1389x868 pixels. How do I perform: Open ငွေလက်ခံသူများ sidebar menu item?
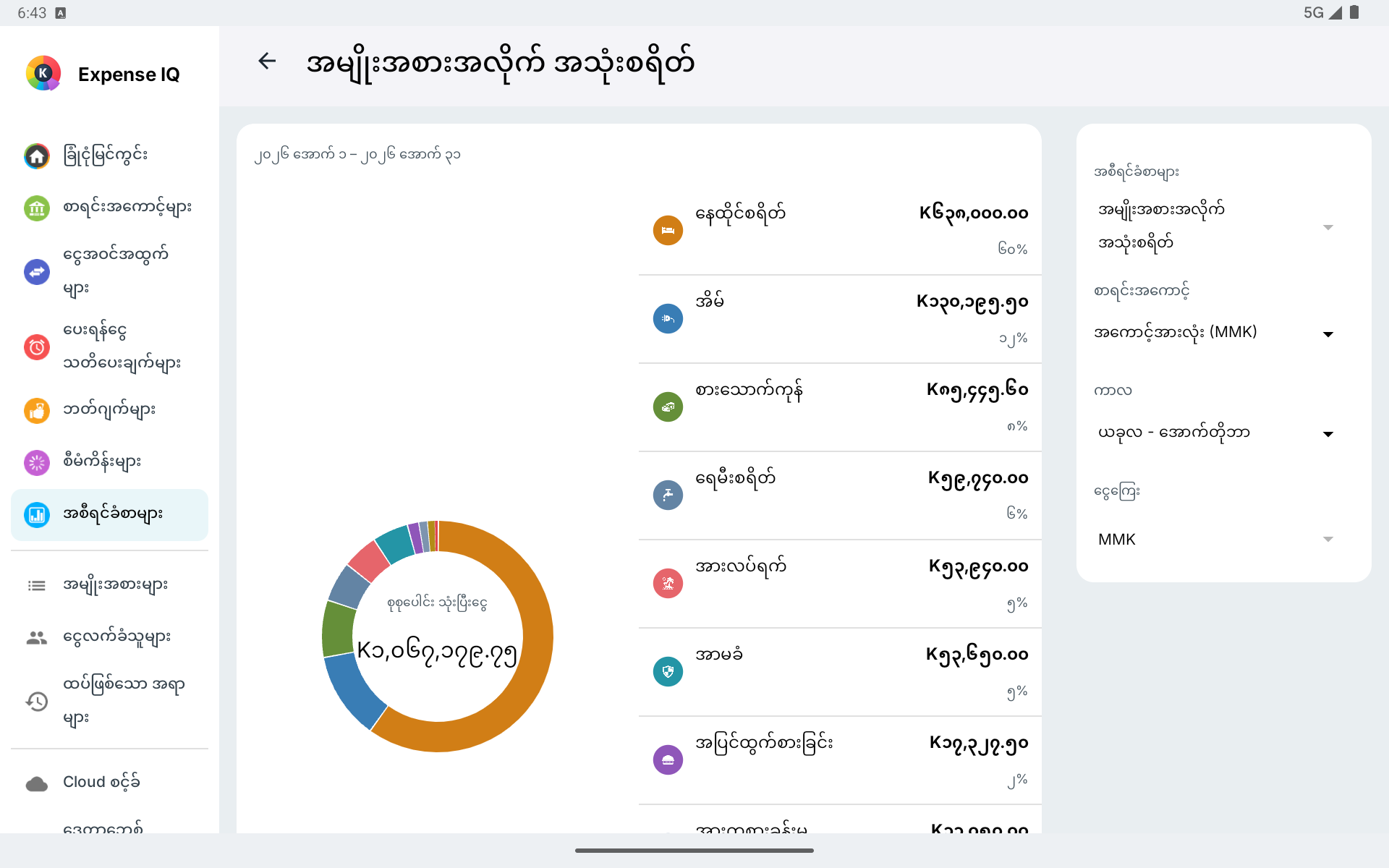(109, 637)
